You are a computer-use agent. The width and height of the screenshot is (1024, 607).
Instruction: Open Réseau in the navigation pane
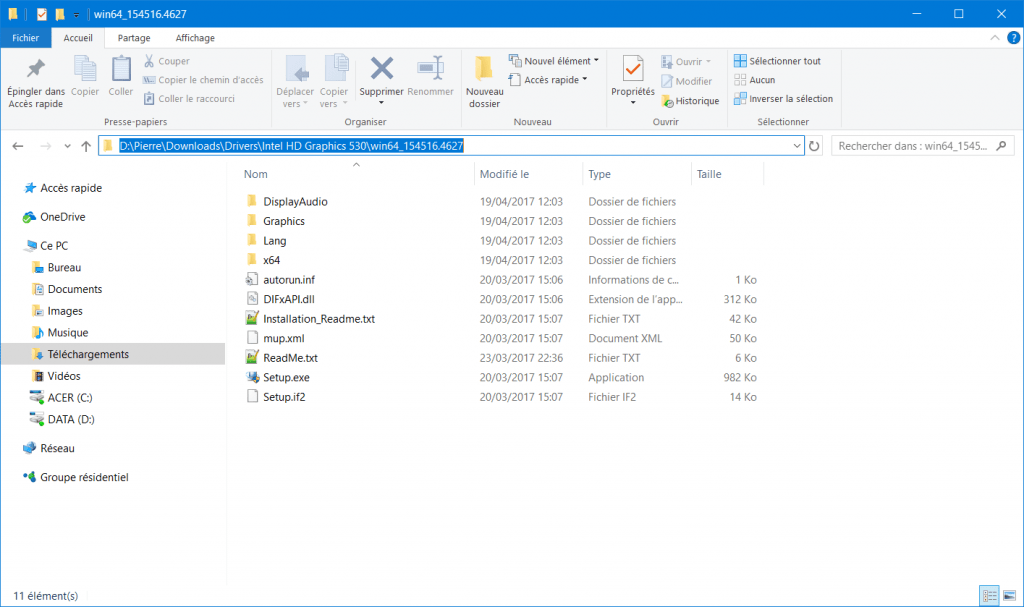point(57,448)
